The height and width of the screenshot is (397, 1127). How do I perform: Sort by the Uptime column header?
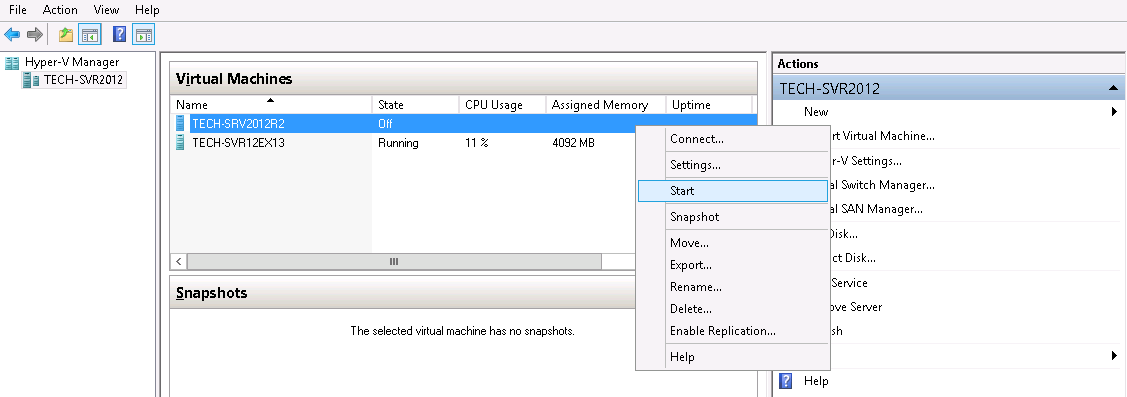pyautogui.click(x=709, y=104)
